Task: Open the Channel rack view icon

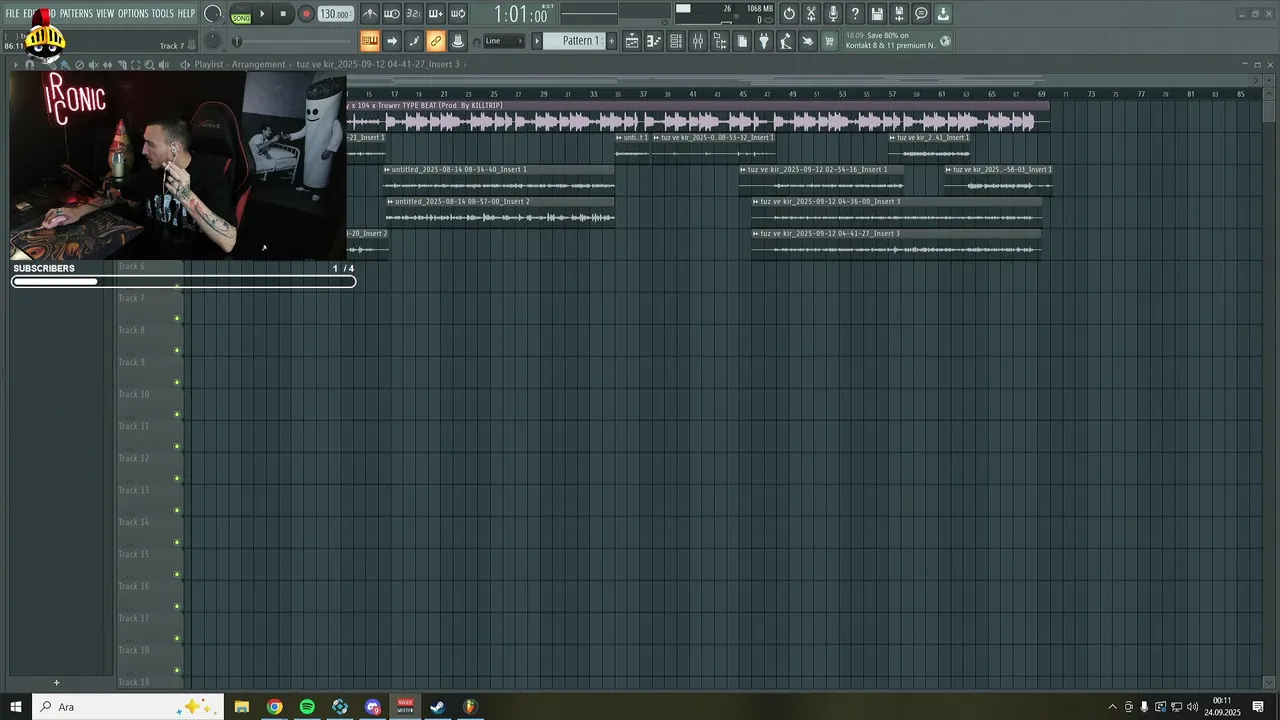Action: click(676, 41)
